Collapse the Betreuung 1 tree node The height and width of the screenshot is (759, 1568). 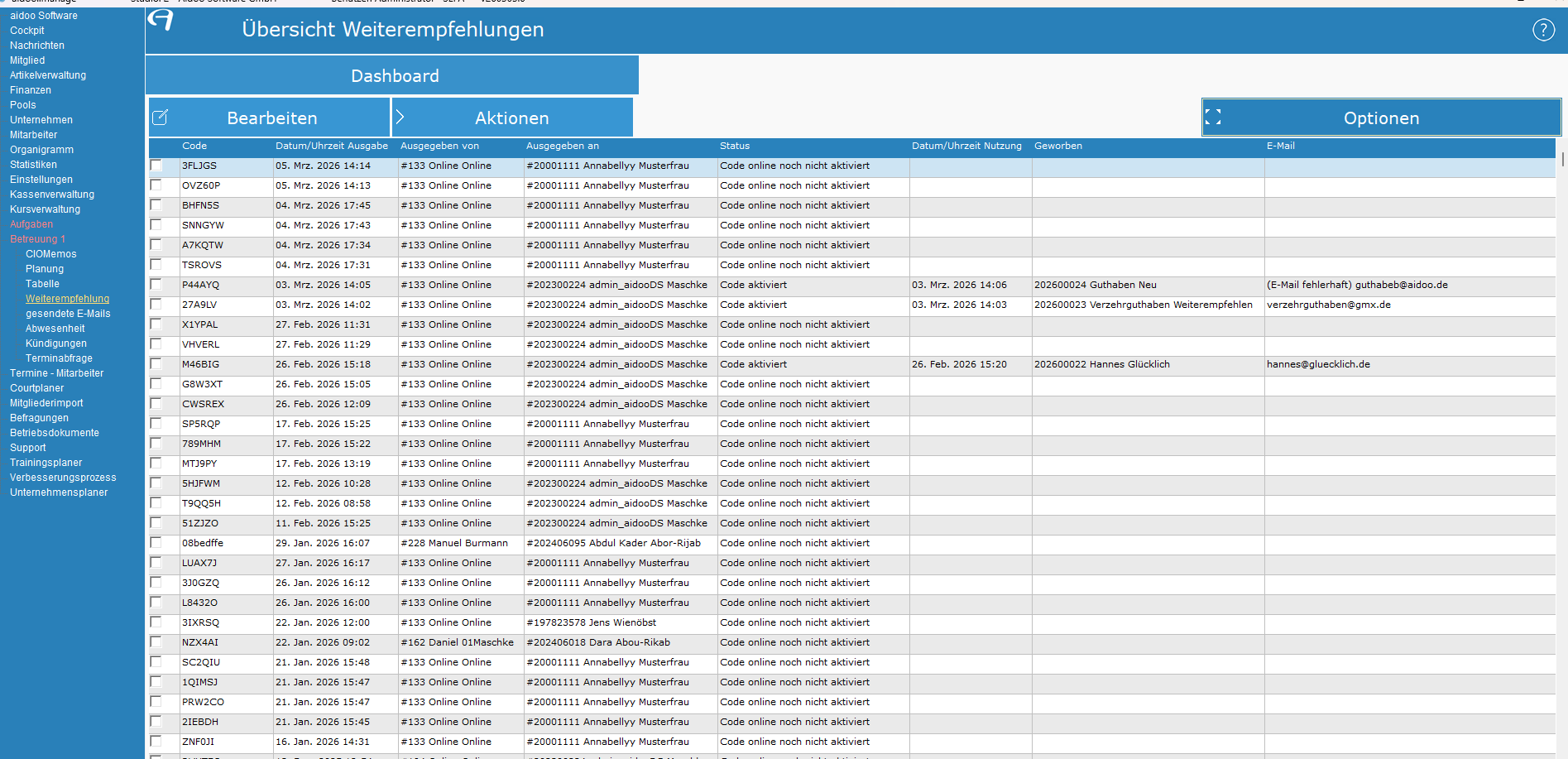coord(36,239)
